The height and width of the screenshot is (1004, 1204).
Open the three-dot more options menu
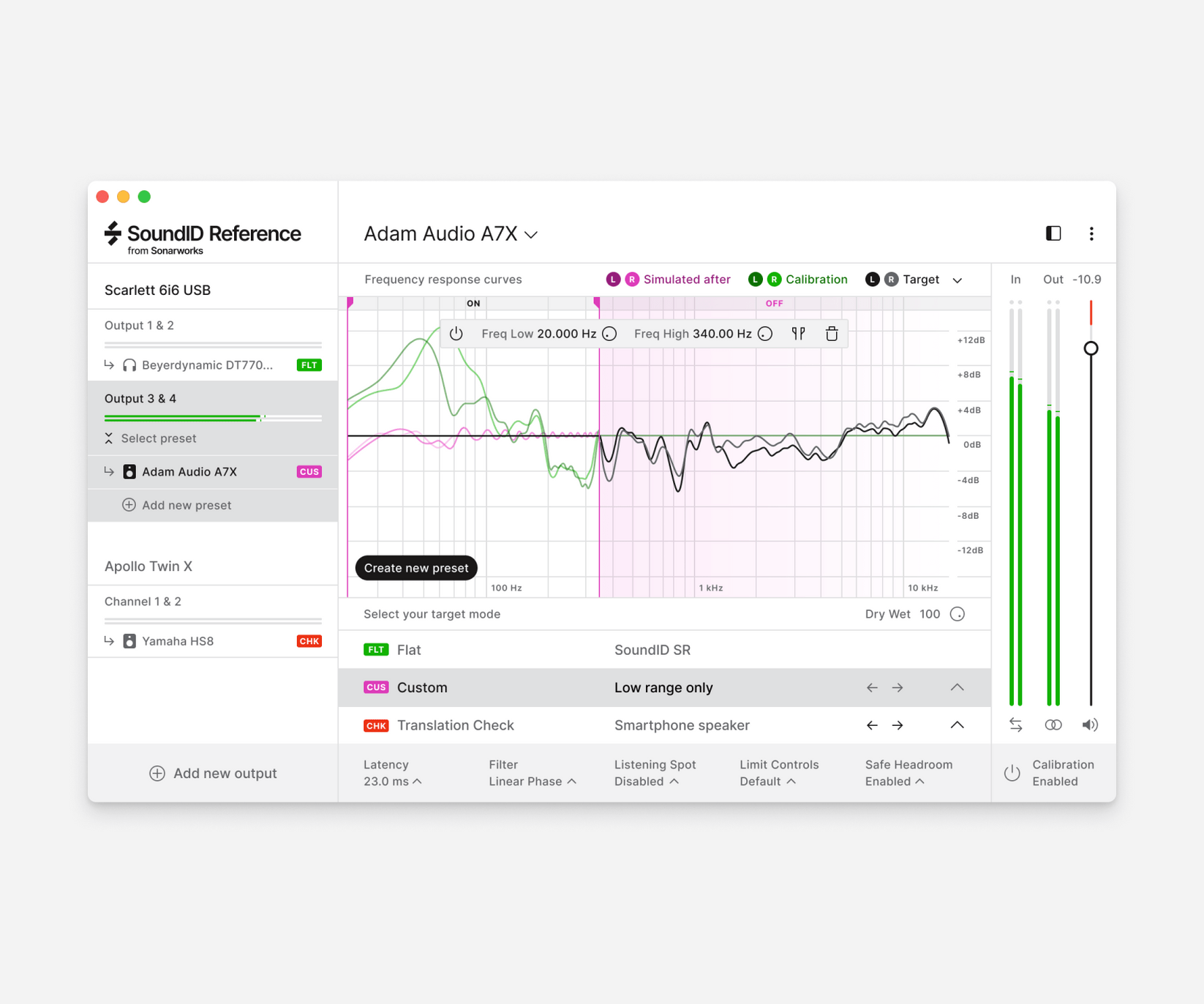[x=1091, y=233]
